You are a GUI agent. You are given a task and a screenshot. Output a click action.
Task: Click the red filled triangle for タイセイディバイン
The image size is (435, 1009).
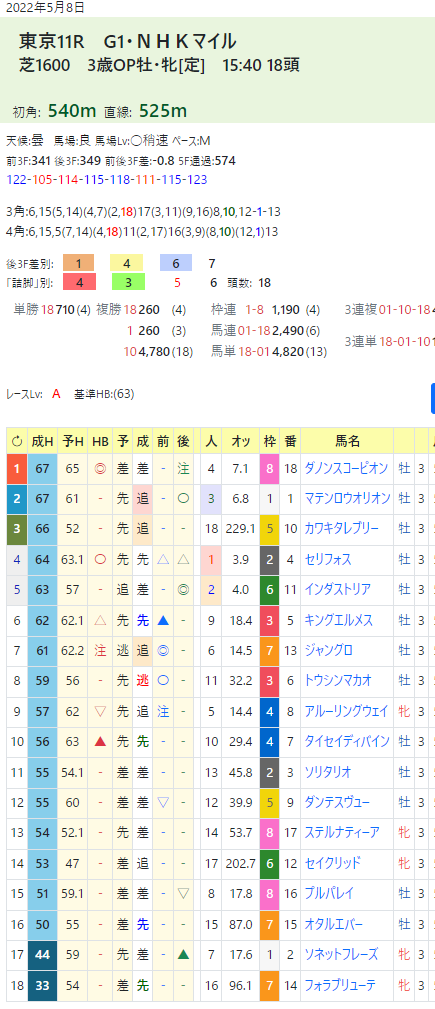pyautogui.click(x=100, y=741)
